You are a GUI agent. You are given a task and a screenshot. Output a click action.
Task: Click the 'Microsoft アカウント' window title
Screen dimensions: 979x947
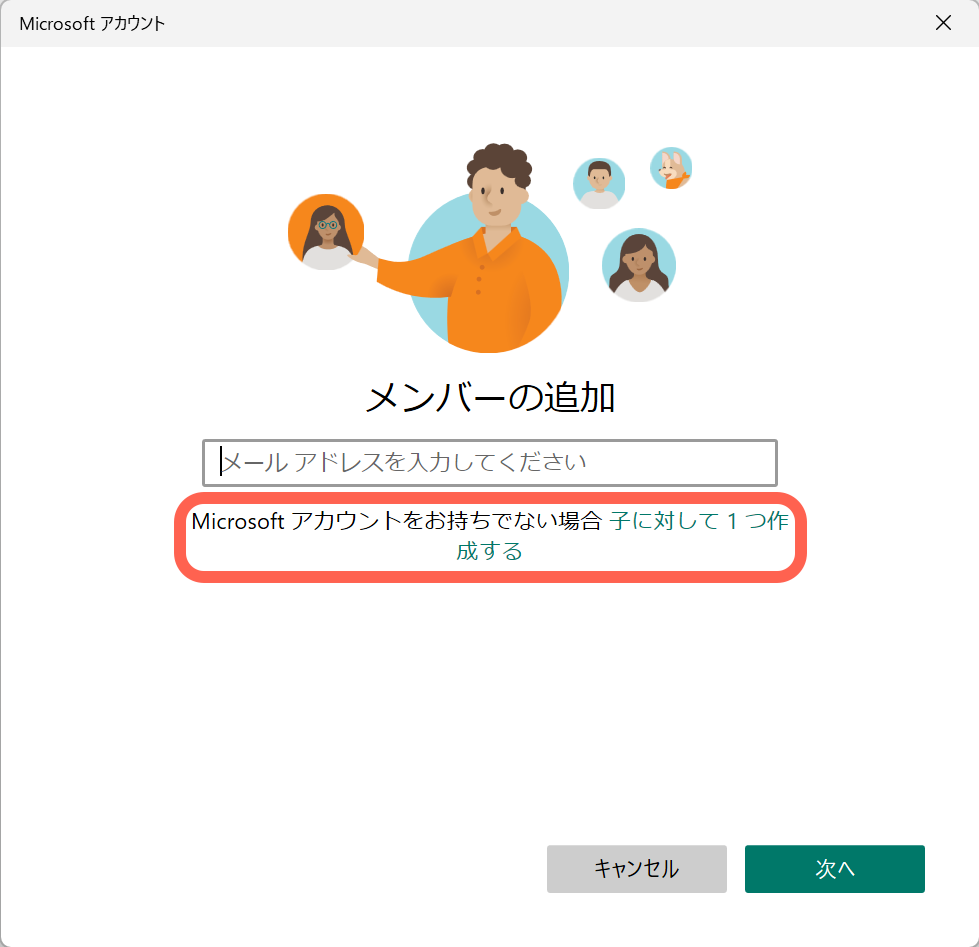[x=92, y=24]
